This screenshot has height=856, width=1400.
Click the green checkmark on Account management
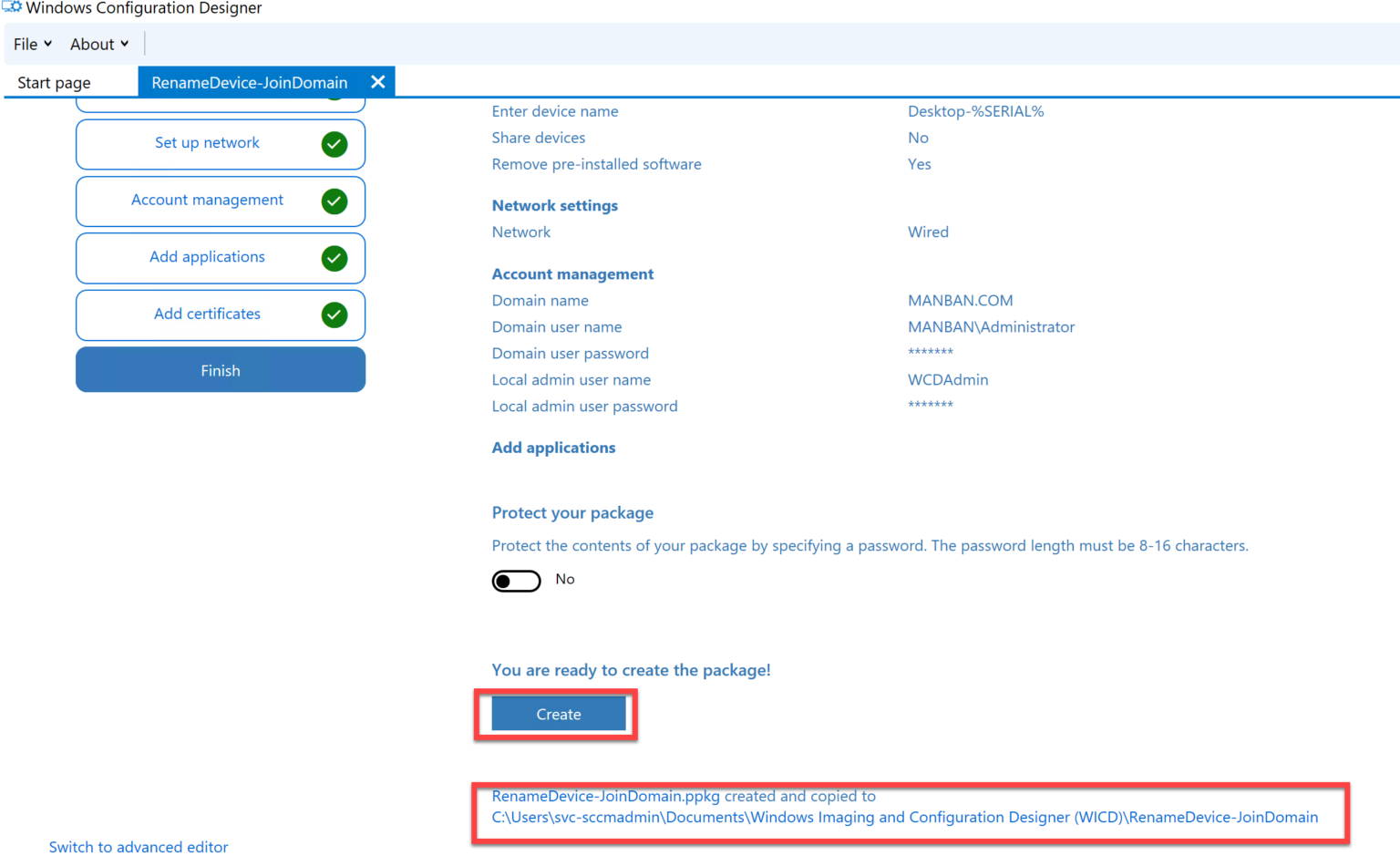click(334, 200)
